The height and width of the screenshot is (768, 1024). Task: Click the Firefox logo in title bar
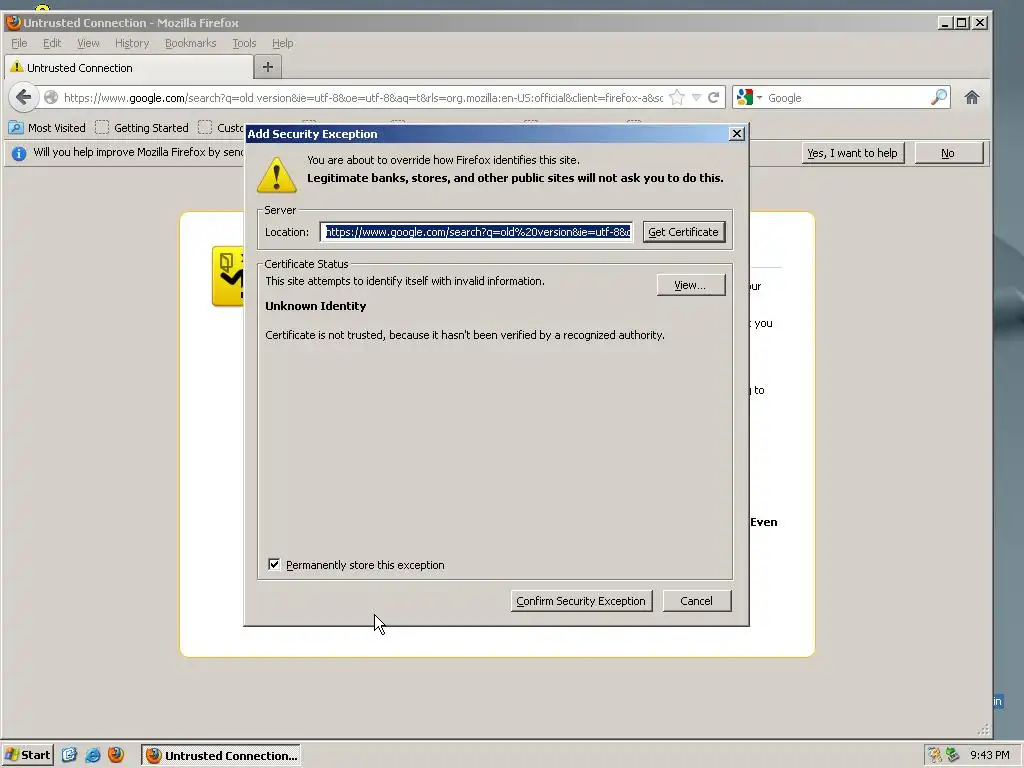pos(13,23)
